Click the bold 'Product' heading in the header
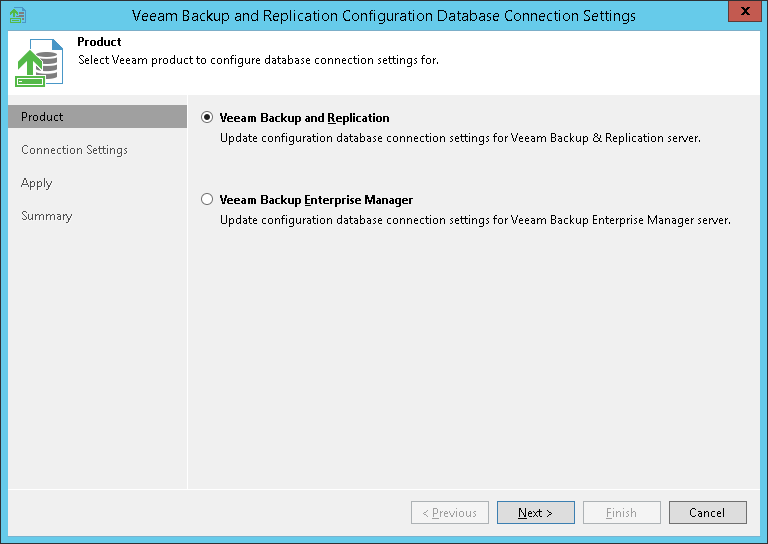This screenshot has height=544, width=768. point(99,43)
